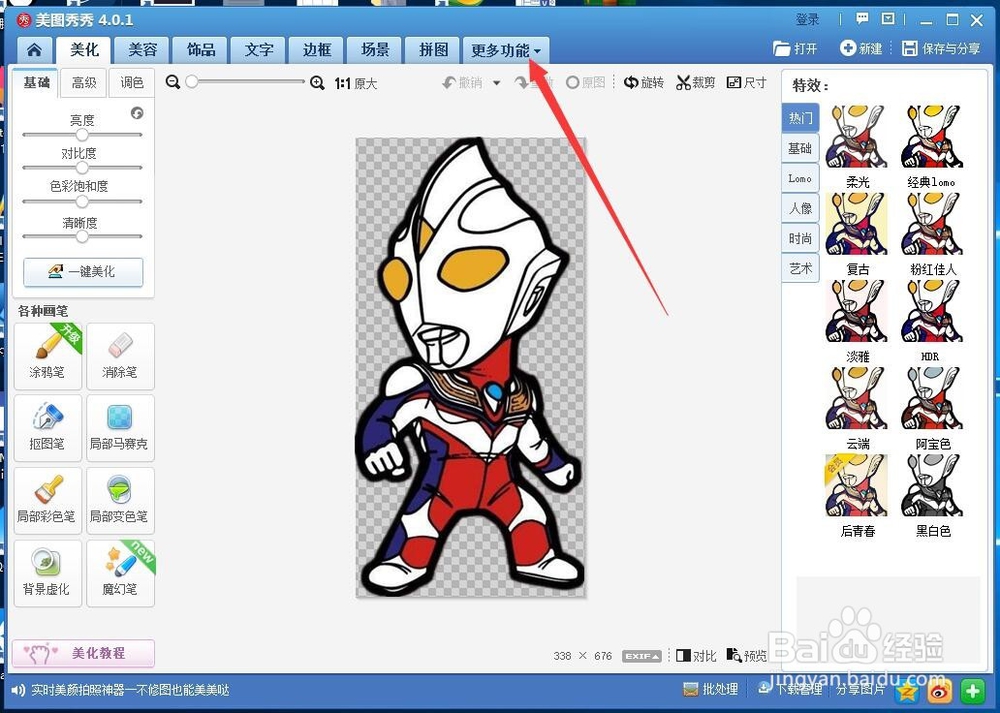Switch to 饰品 accessories tab
Image resolution: width=1000 pixels, height=713 pixels.
pos(201,50)
